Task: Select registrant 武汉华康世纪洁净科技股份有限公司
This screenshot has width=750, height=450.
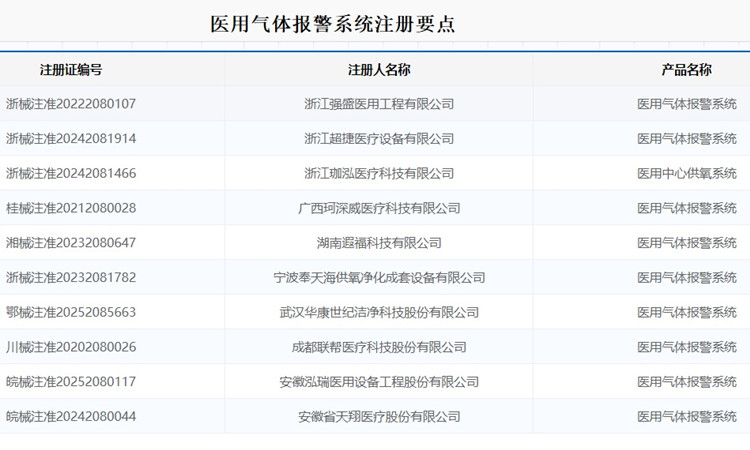Action: click(379, 312)
